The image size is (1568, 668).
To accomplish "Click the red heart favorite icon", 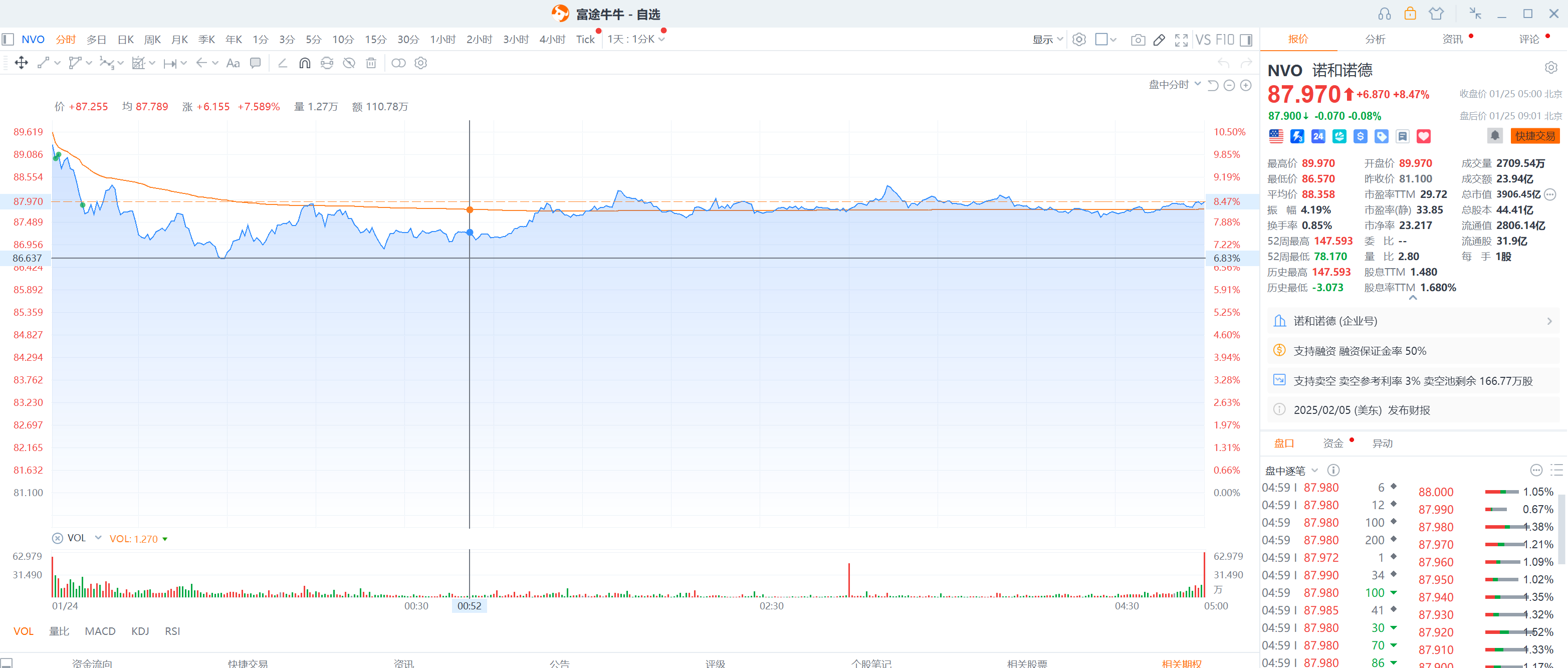I will [x=1424, y=136].
